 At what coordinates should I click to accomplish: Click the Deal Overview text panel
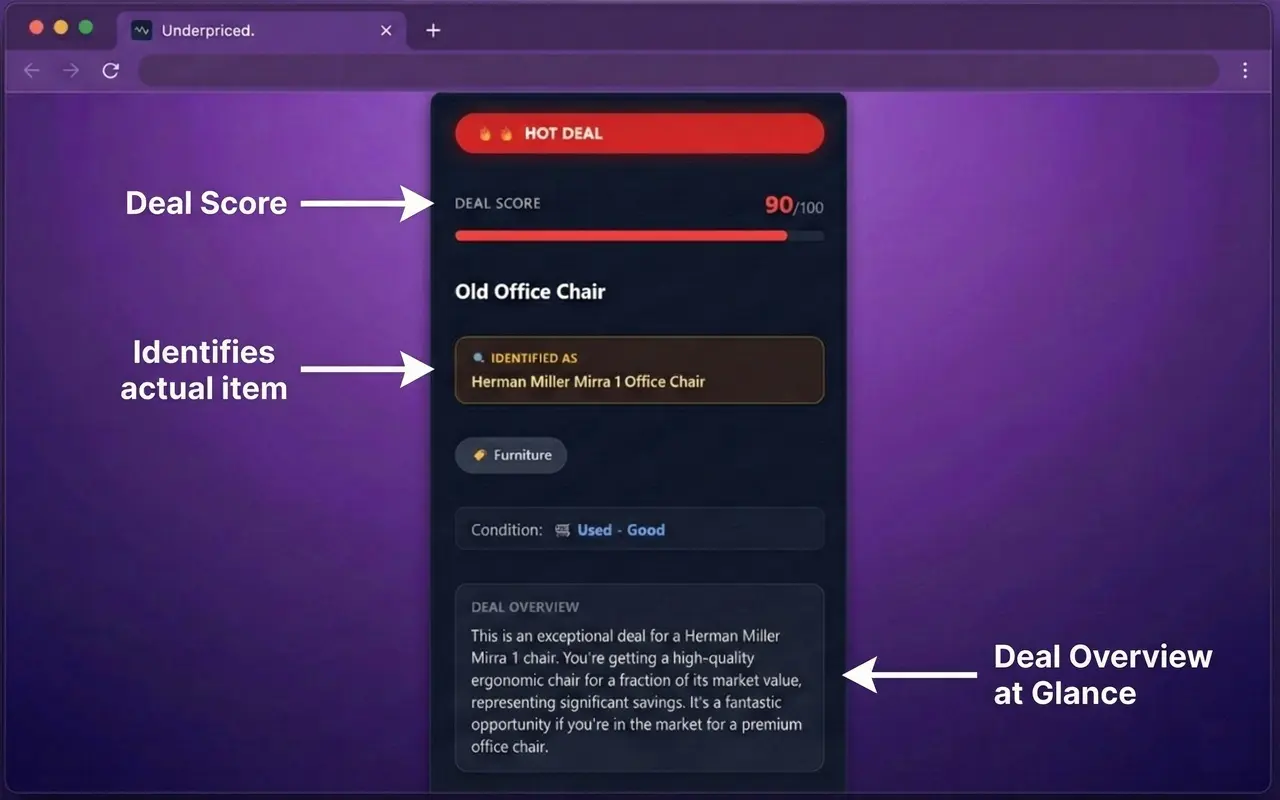(x=640, y=678)
